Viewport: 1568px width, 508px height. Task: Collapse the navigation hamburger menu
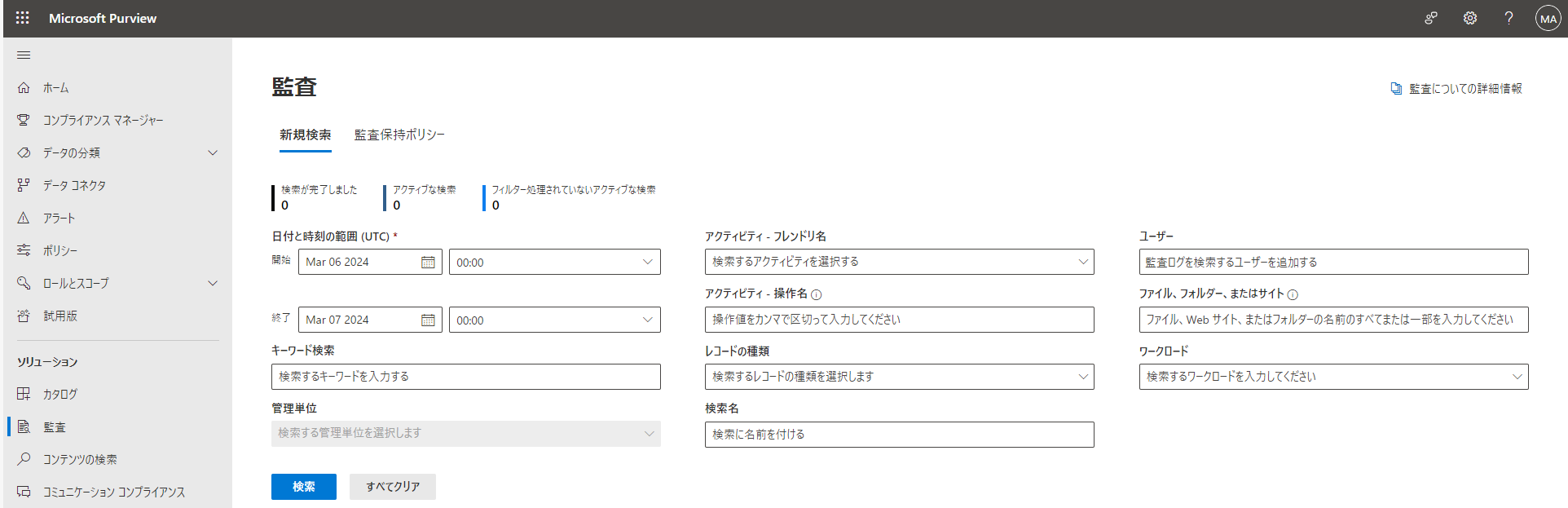point(24,55)
